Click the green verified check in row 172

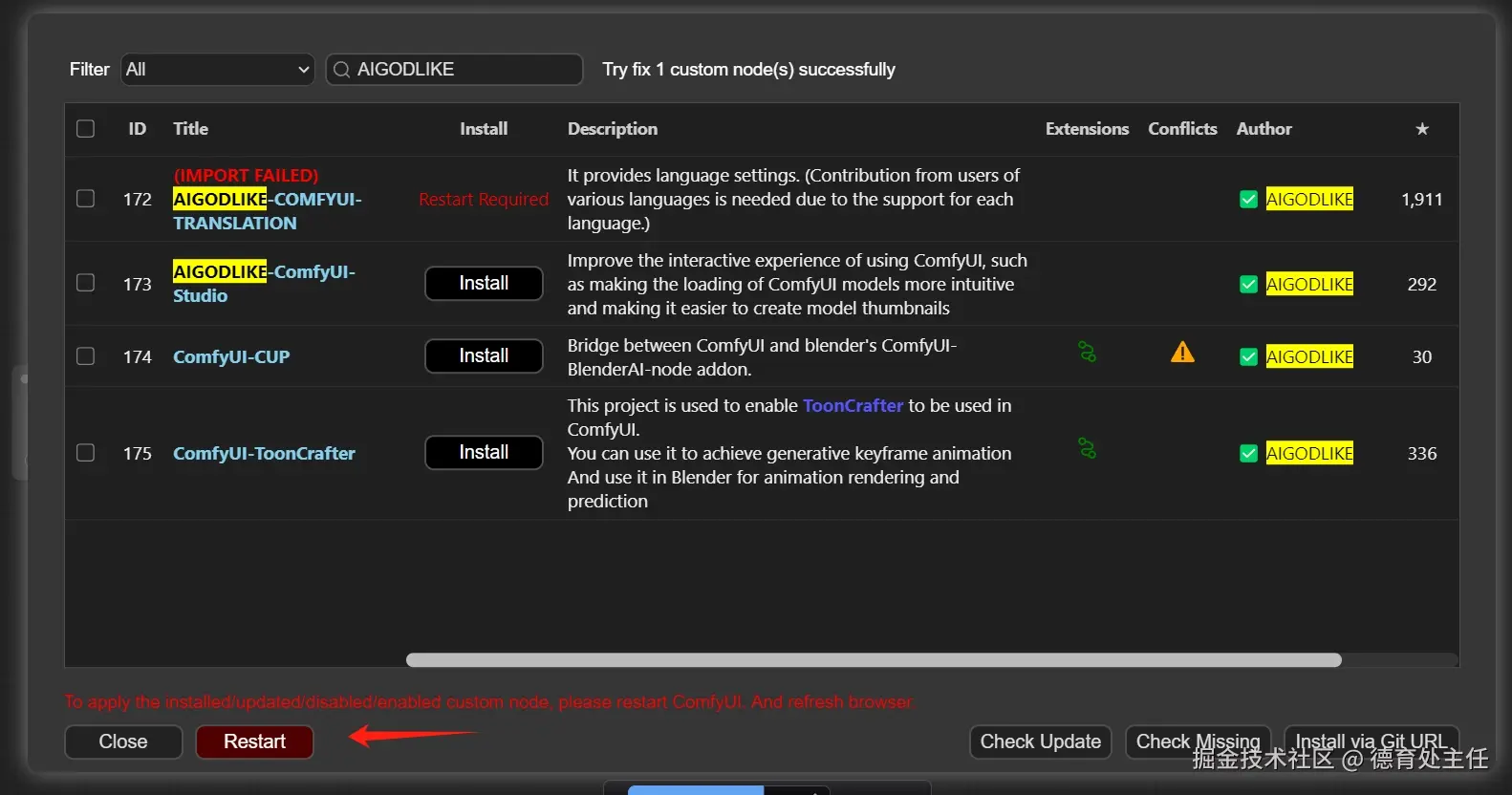[x=1248, y=200]
